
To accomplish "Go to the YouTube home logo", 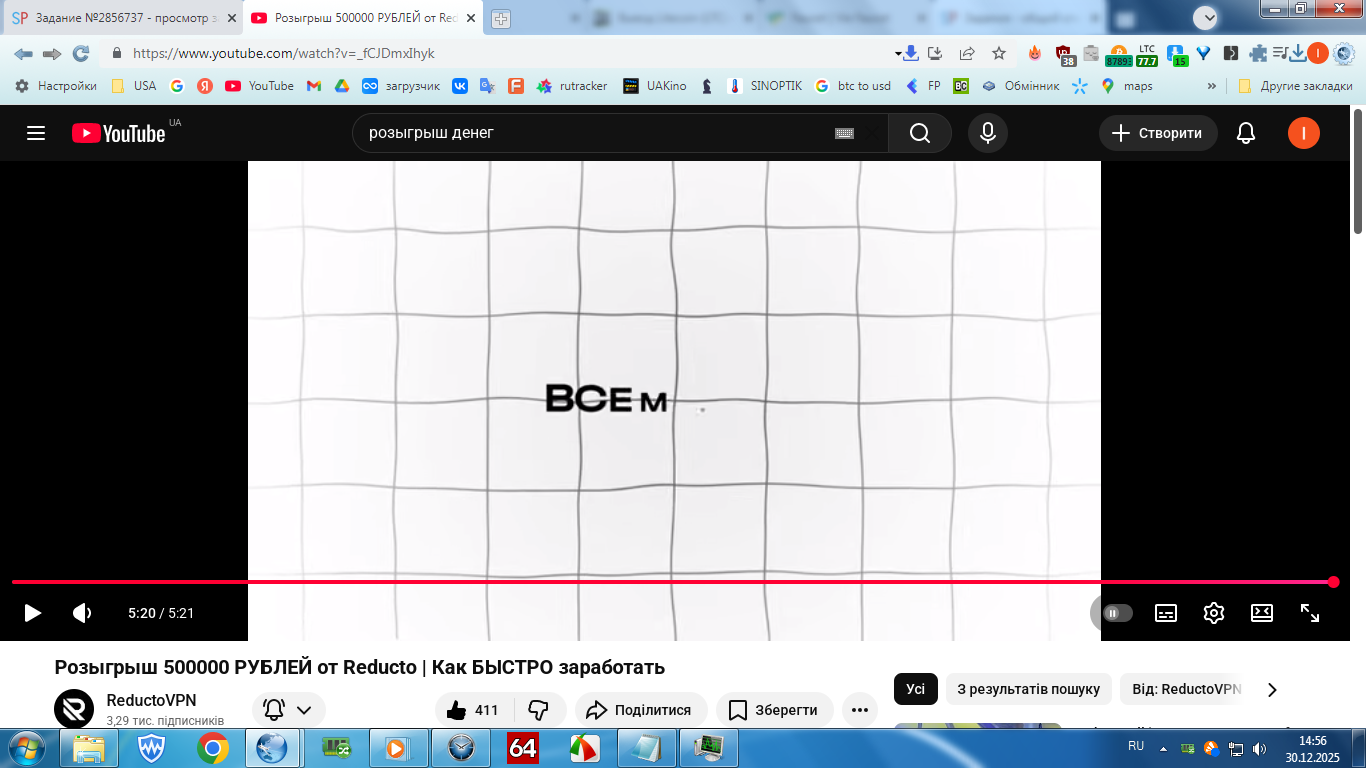I will pyautogui.click(x=118, y=133).
